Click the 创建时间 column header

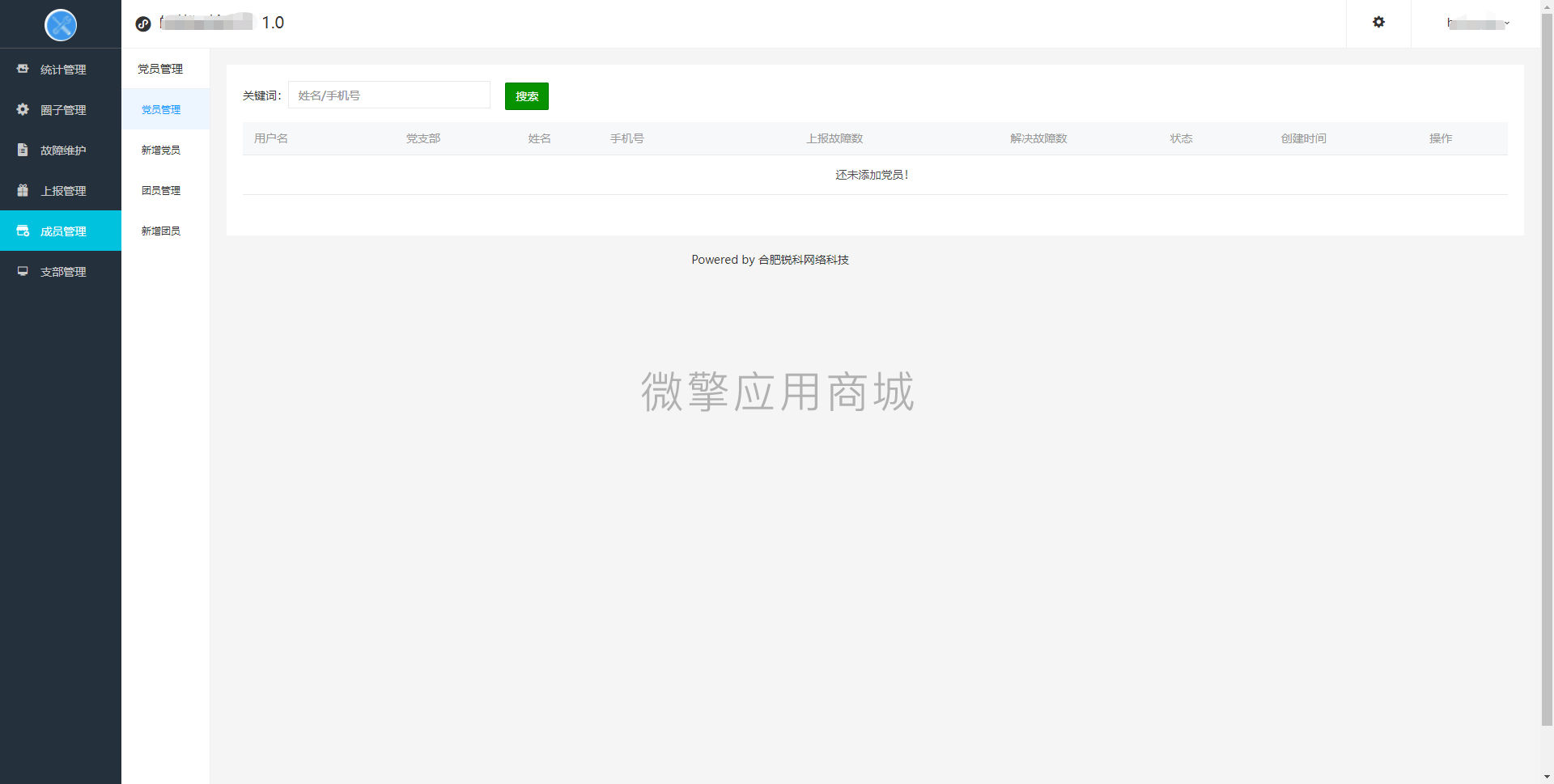pyautogui.click(x=1303, y=138)
